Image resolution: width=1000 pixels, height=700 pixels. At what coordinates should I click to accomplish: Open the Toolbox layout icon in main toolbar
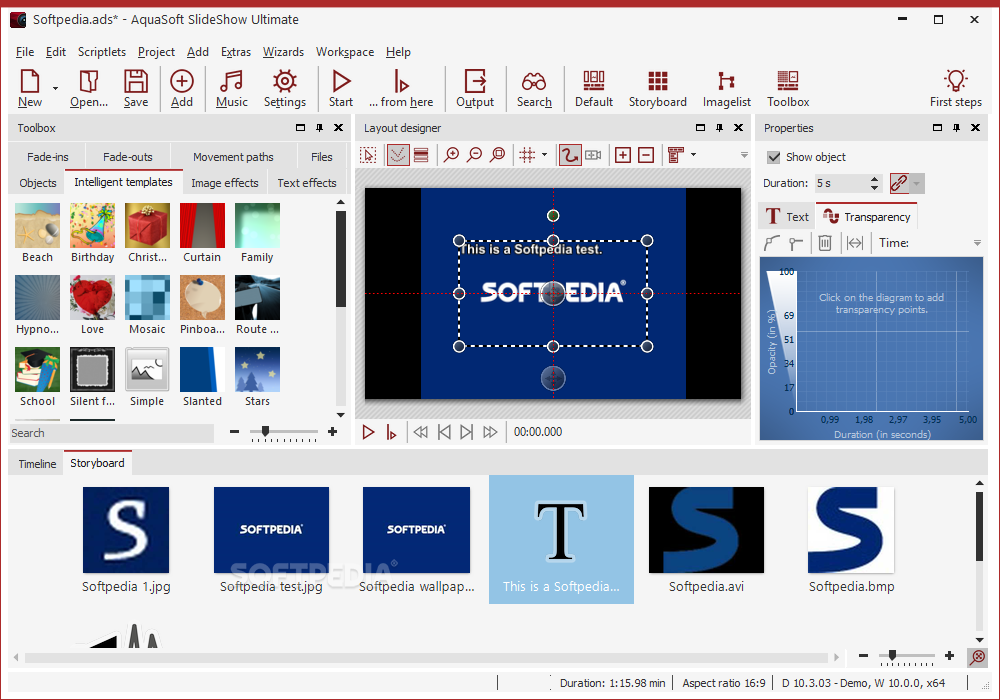point(788,81)
